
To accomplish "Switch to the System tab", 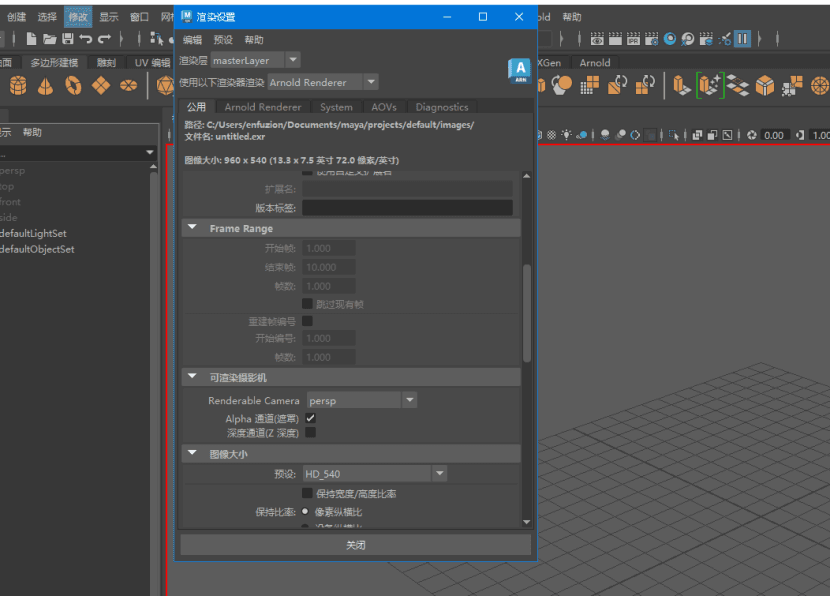I will (336, 107).
